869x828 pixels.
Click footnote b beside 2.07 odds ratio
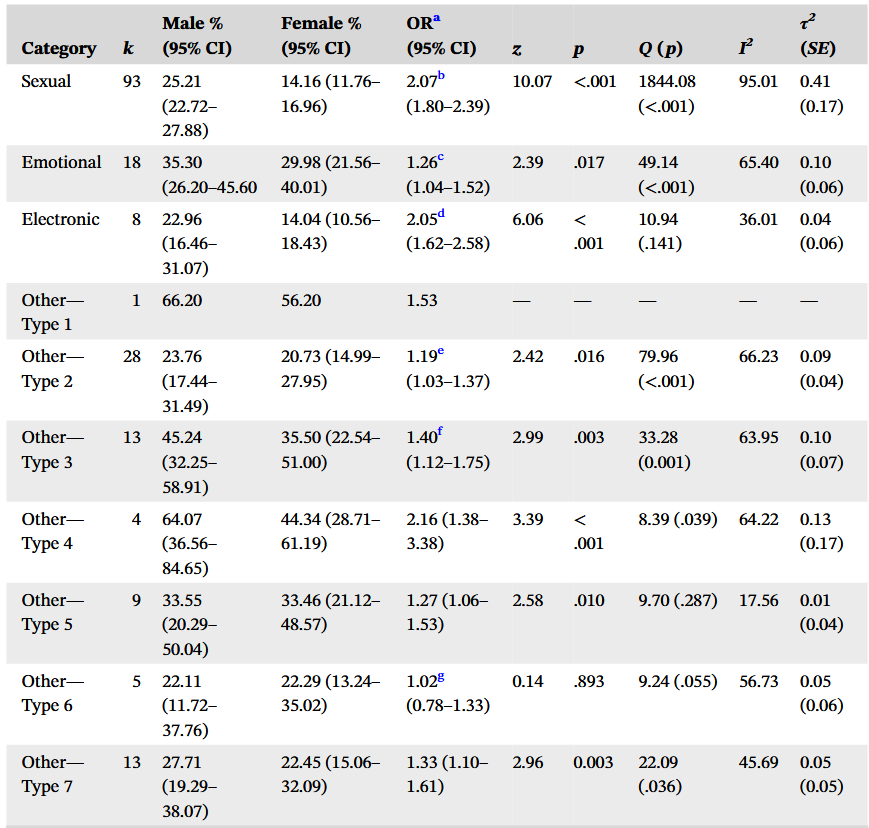(441, 76)
